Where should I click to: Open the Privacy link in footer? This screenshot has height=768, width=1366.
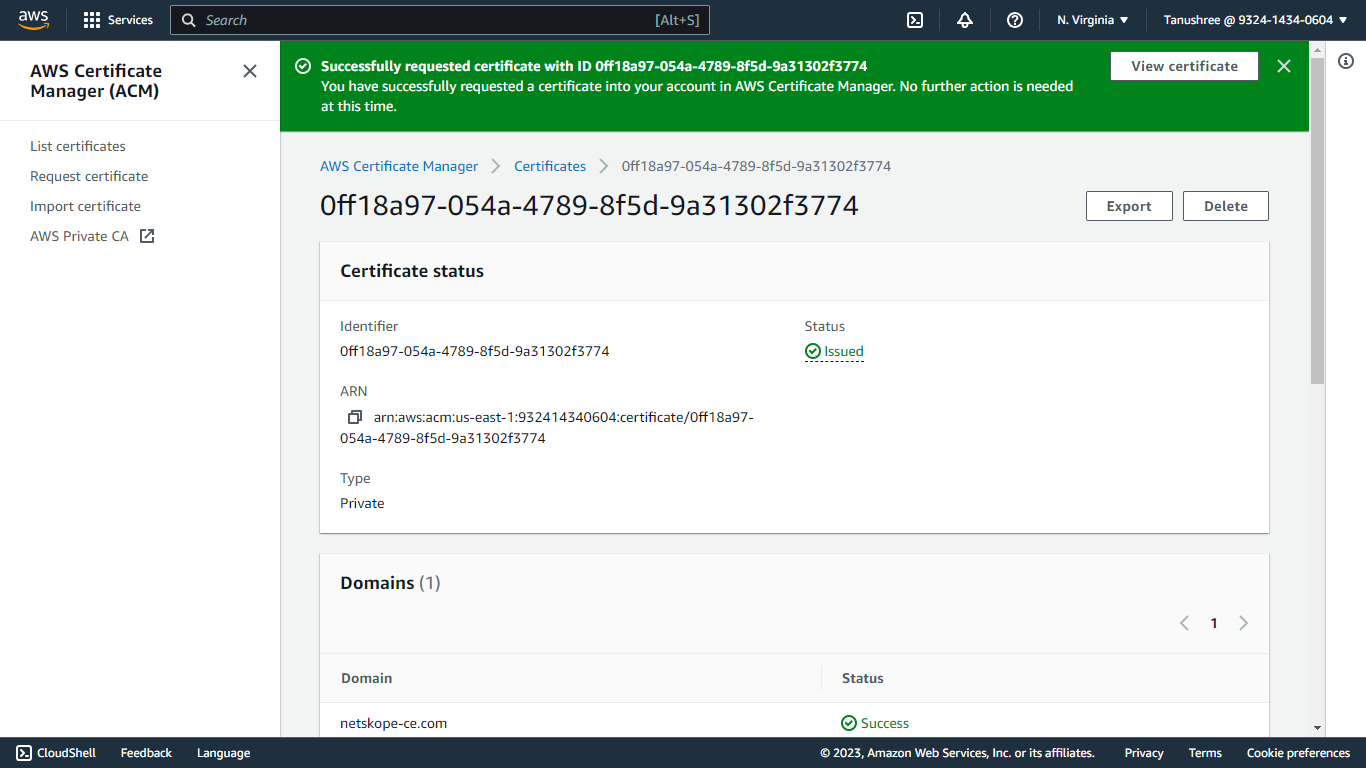[x=1144, y=753]
